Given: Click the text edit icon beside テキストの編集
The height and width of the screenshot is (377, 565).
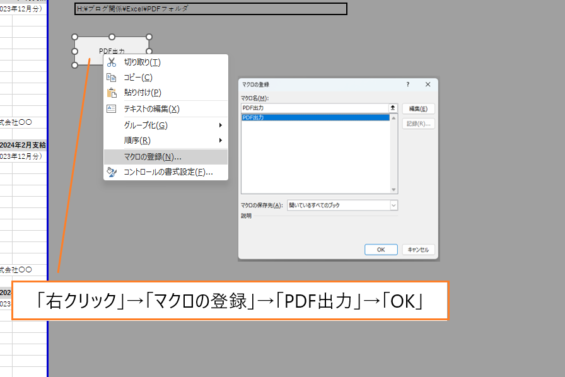Looking at the screenshot, I should tap(111, 108).
